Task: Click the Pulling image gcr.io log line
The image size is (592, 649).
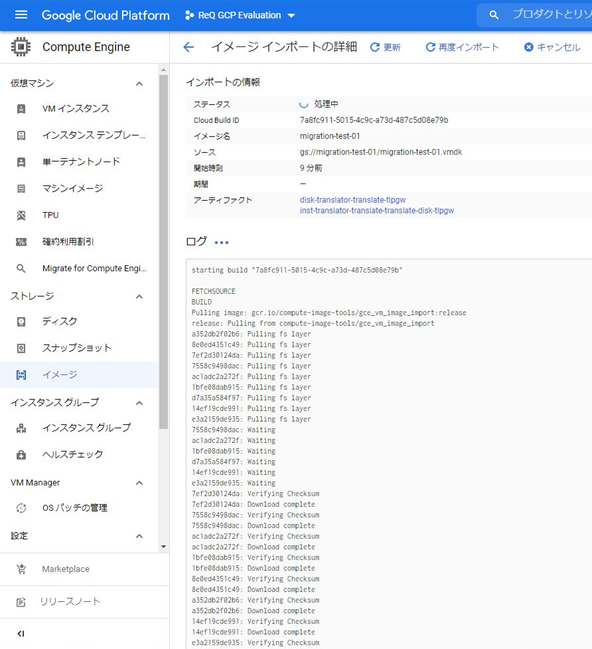Action: (x=329, y=313)
